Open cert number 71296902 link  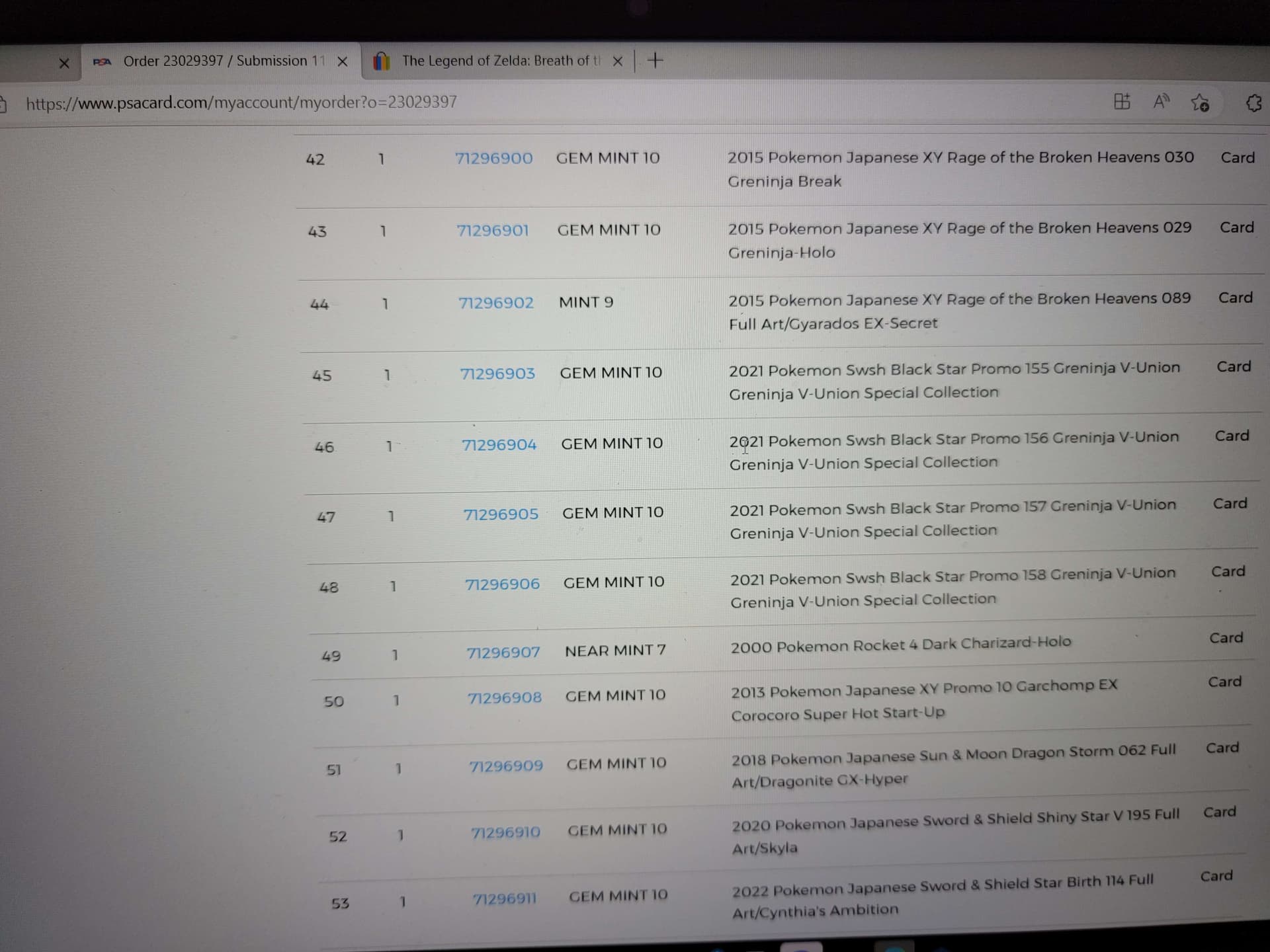point(496,302)
